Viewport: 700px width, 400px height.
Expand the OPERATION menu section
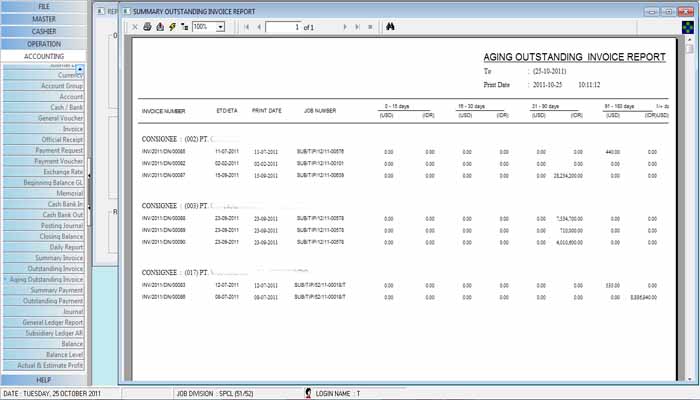[x=44, y=44]
